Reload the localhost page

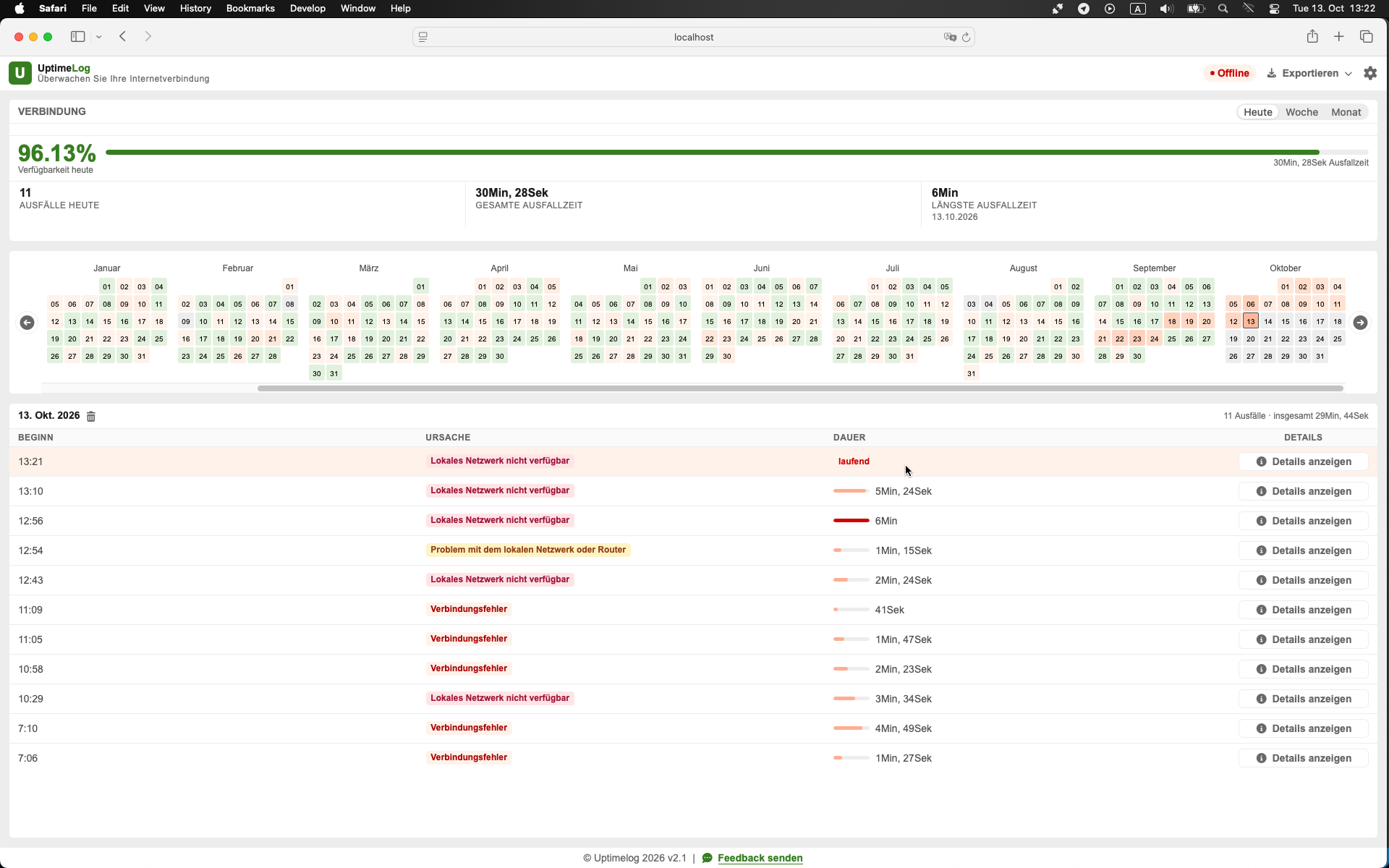click(966, 37)
